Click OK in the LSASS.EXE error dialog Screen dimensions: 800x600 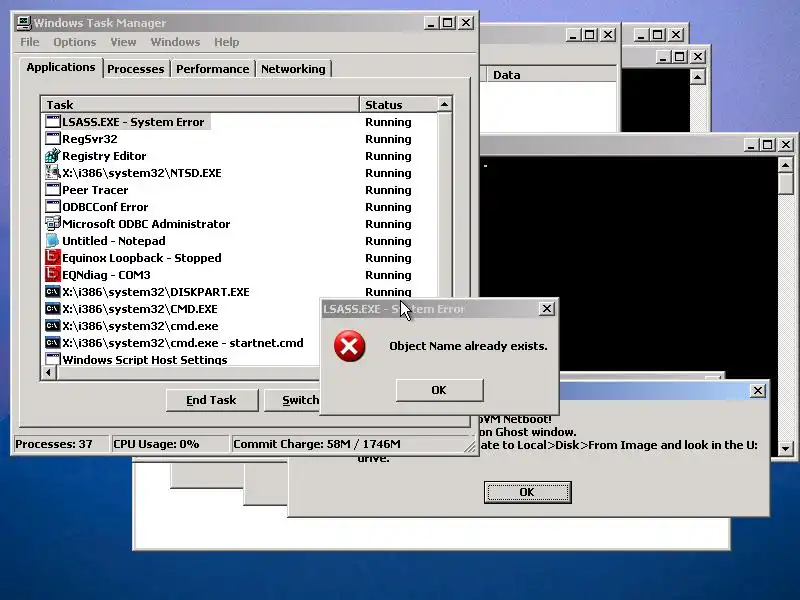click(439, 390)
